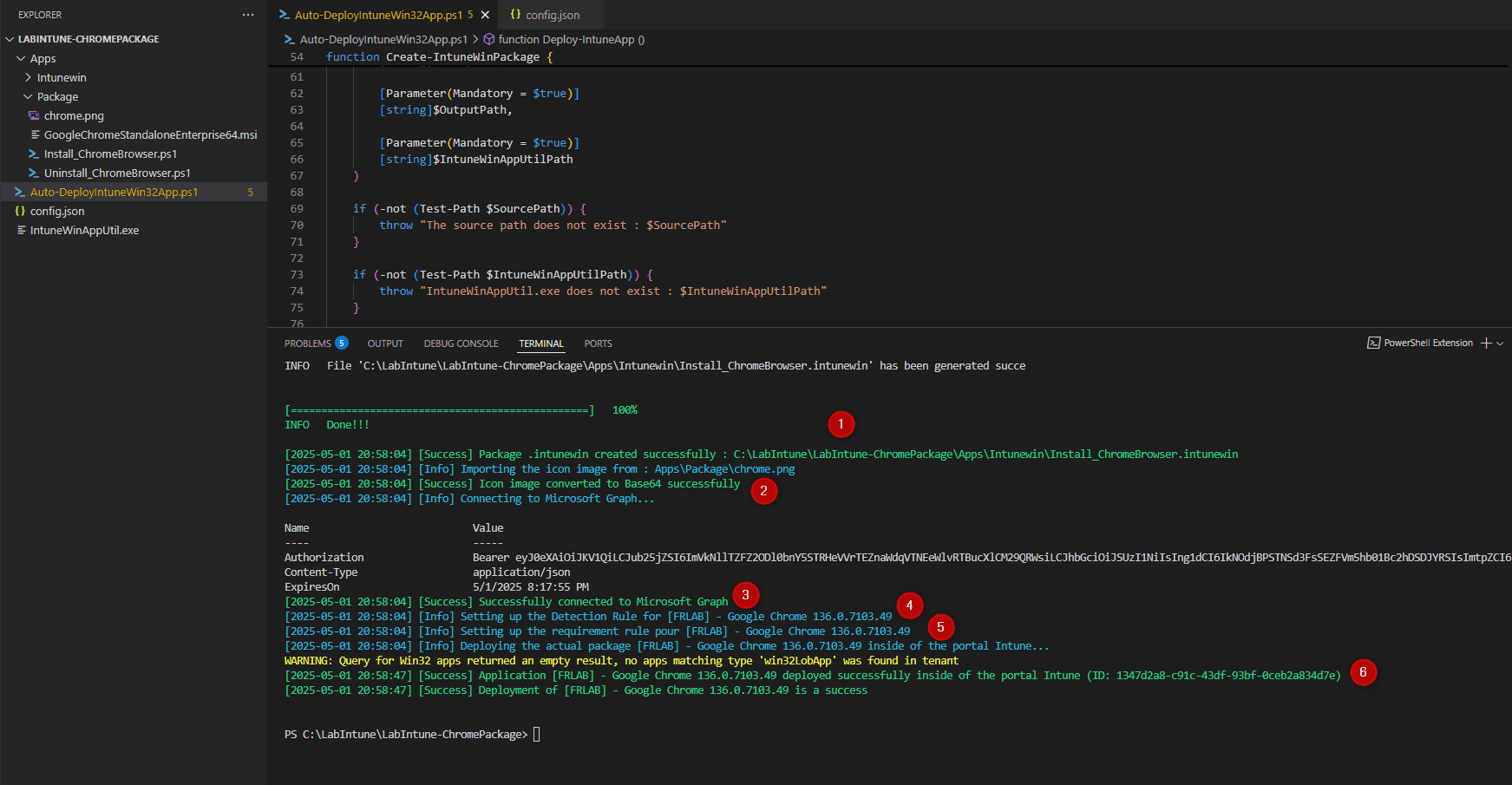This screenshot has height=785, width=1512.
Task: Click the Uninstall_ChromeBrowser.ps1 script icon
Action: pyautogui.click(x=35, y=173)
